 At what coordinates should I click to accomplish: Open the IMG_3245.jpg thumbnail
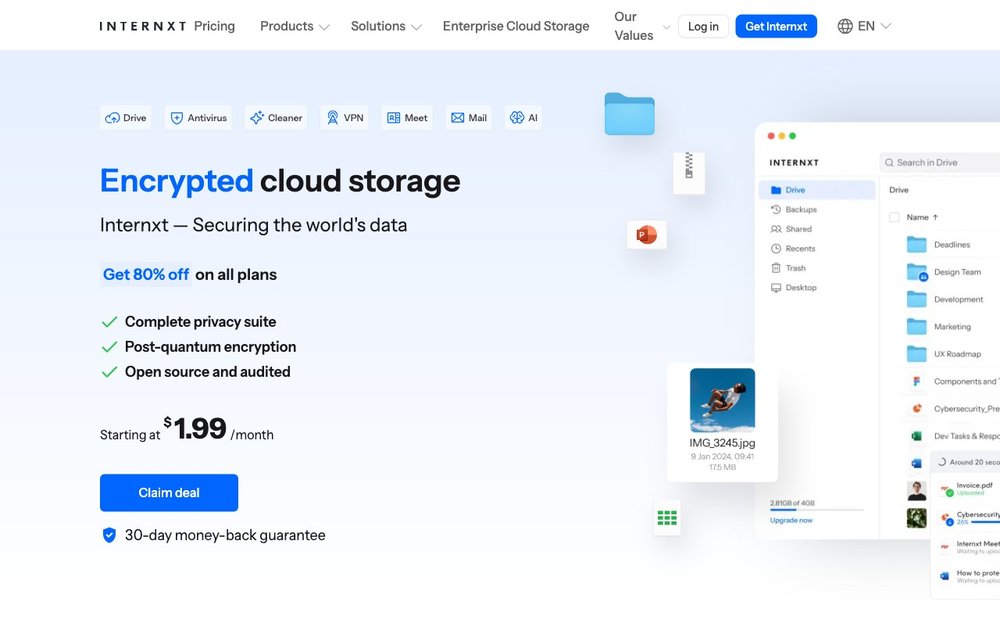pos(723,400)
